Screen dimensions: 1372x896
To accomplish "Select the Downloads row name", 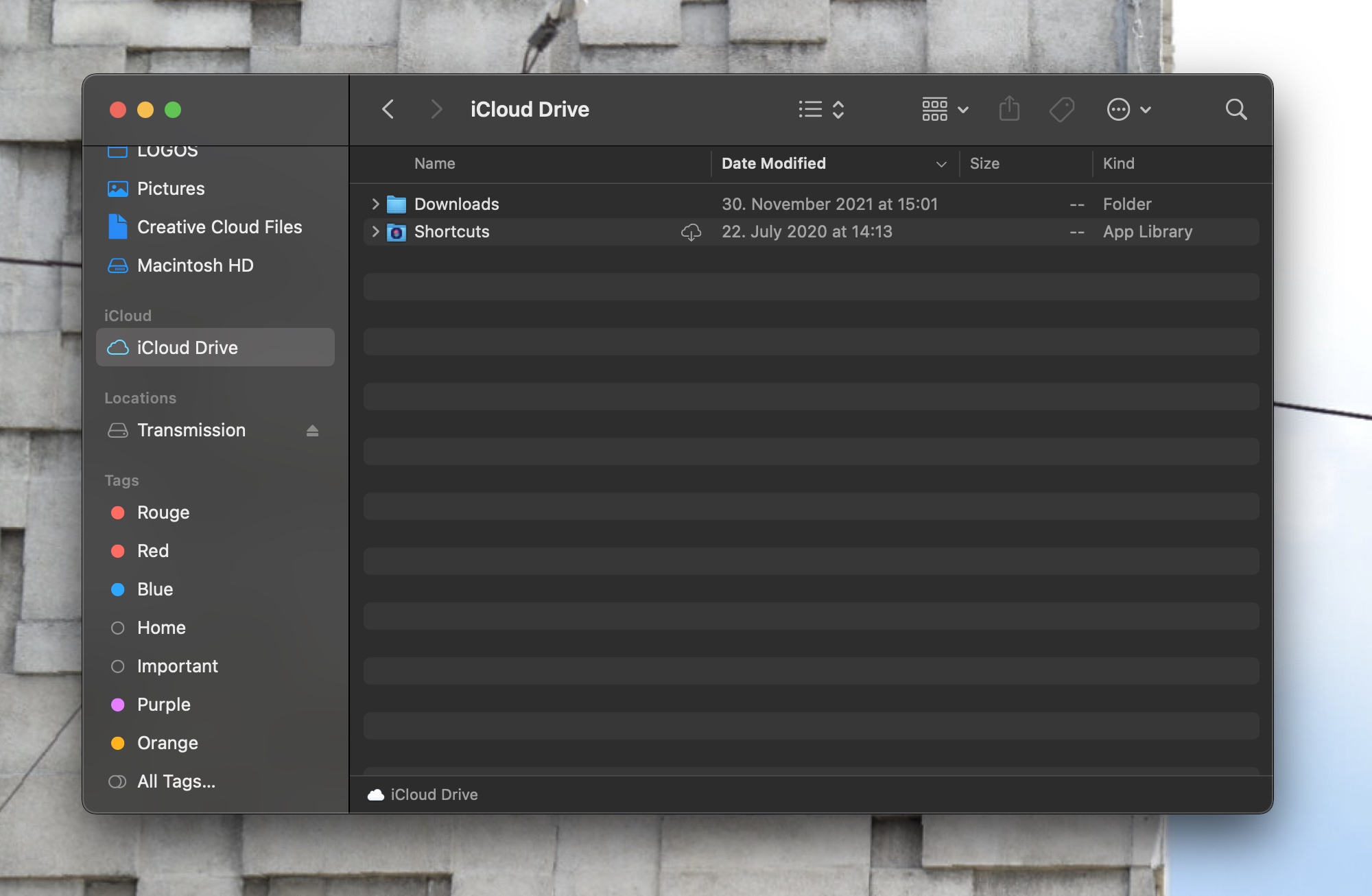I will (x=456, y=204).
